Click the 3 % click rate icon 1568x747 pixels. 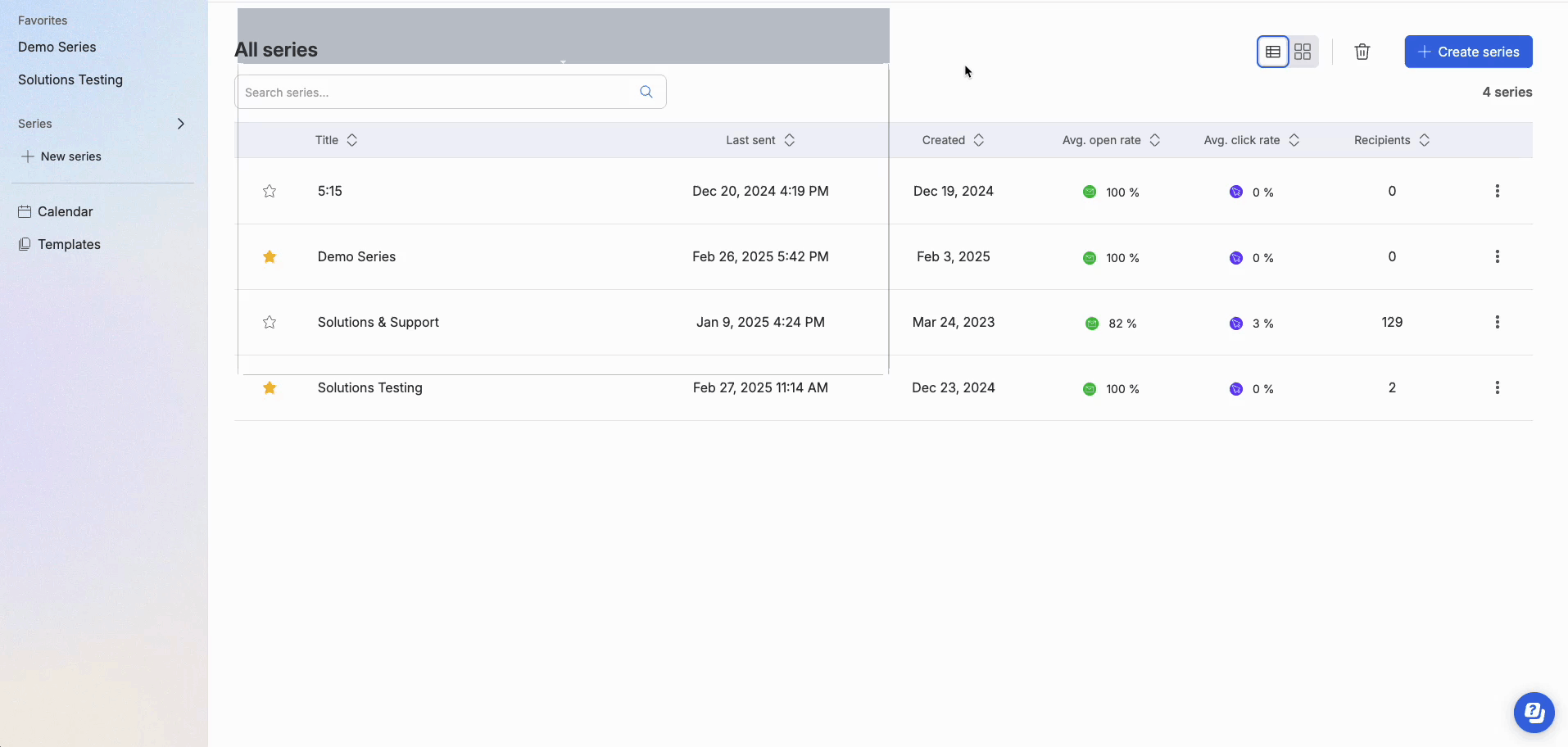tap(1236, 324)
